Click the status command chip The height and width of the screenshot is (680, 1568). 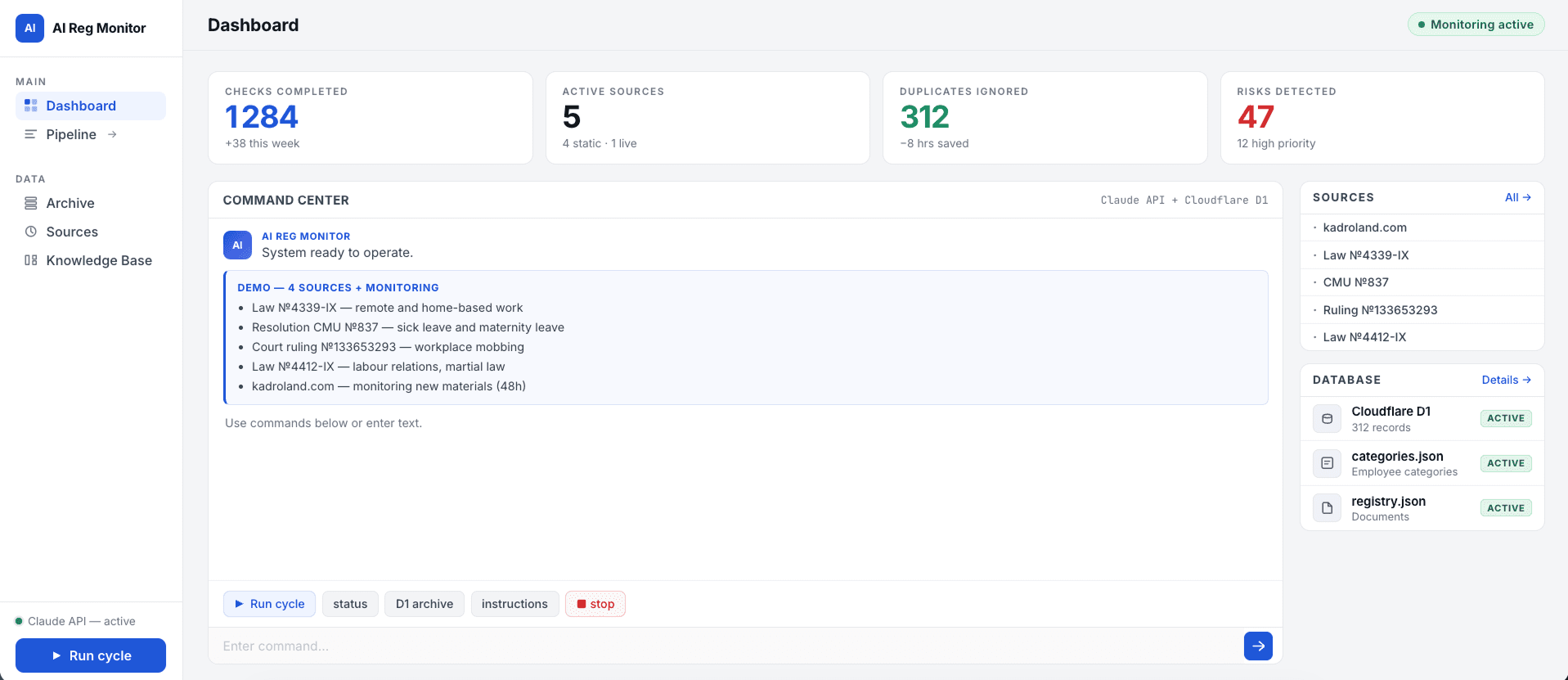tap(350, 604)
